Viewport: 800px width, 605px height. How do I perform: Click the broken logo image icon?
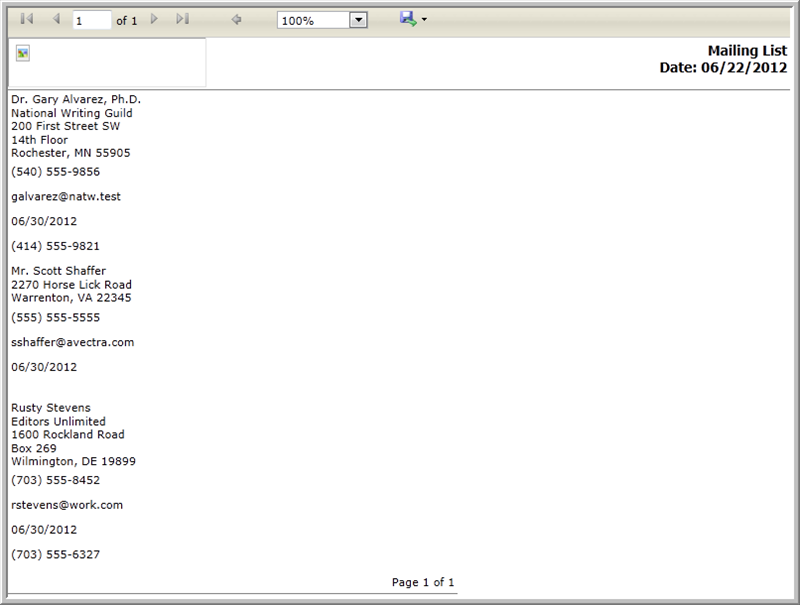(23, 53)
